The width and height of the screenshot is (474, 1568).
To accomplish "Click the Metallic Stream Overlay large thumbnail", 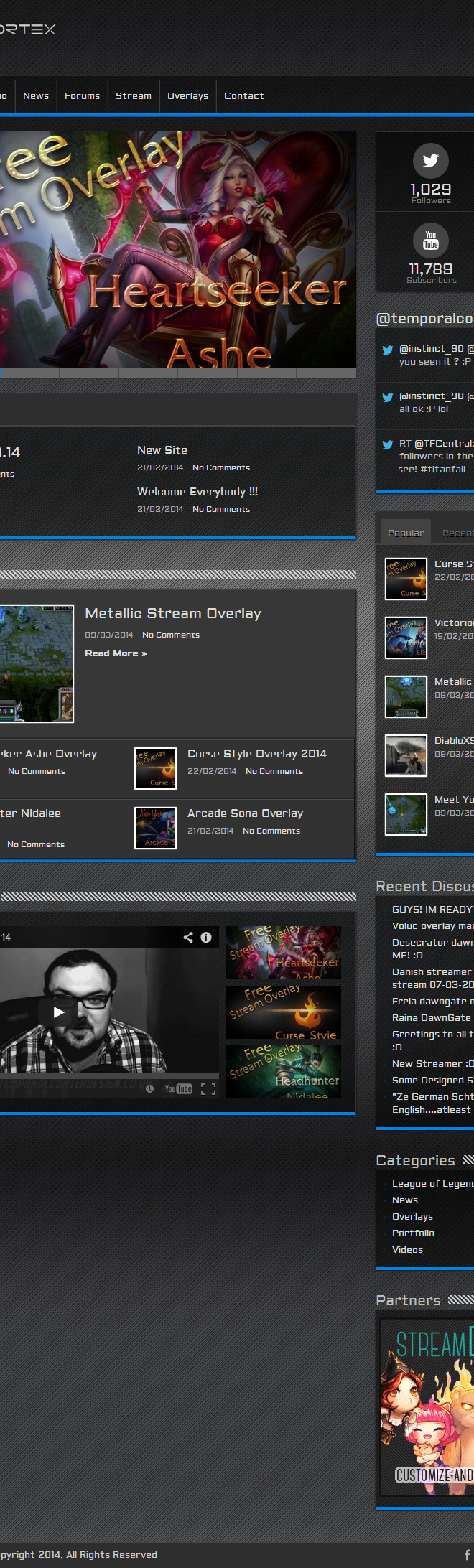I will click(36, 663).
